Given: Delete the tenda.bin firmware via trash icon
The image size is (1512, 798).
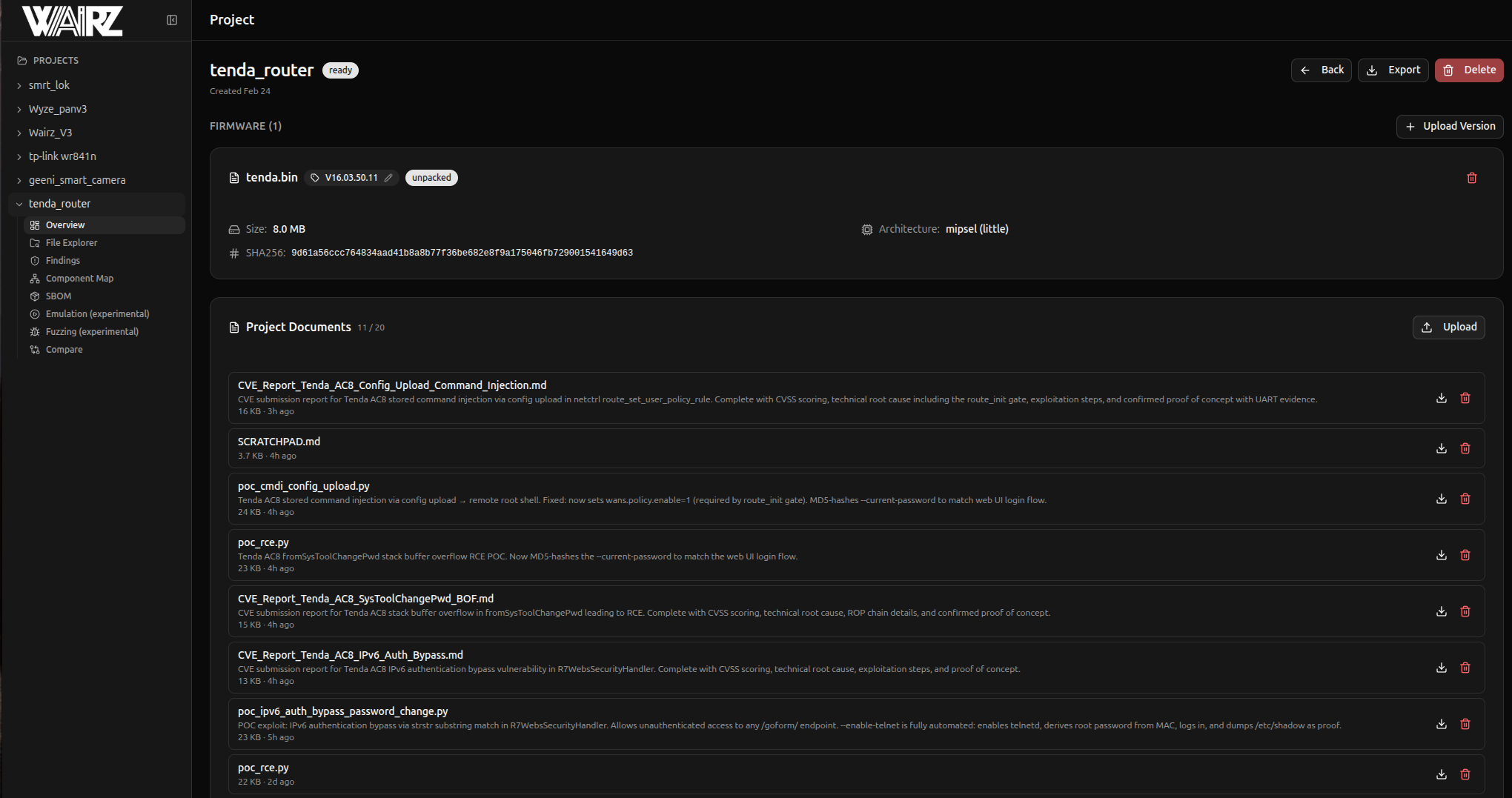Looking at the screenshot, I should [1471, 178].
